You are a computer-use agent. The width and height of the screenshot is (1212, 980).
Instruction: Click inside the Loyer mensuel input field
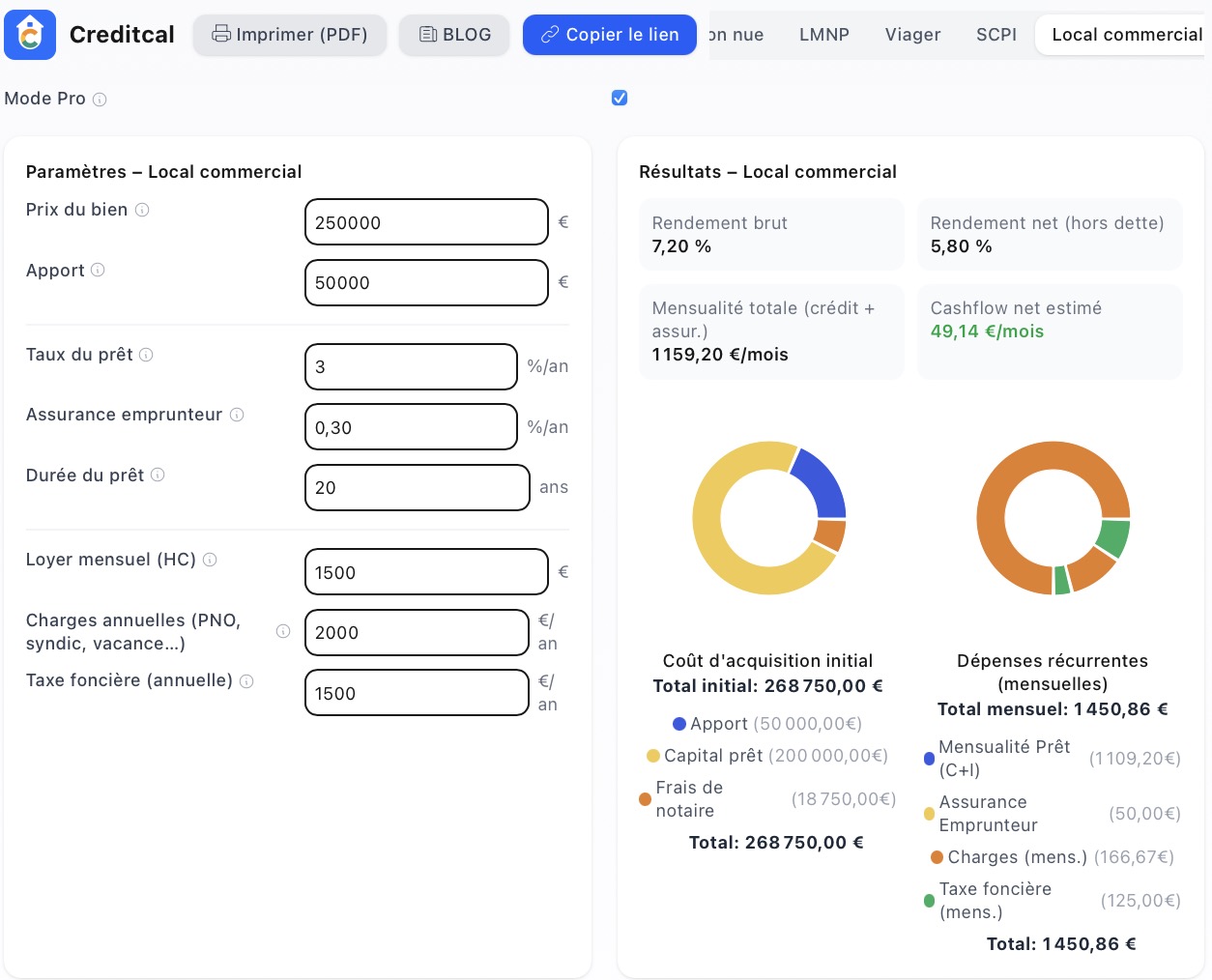click(425, 571)
